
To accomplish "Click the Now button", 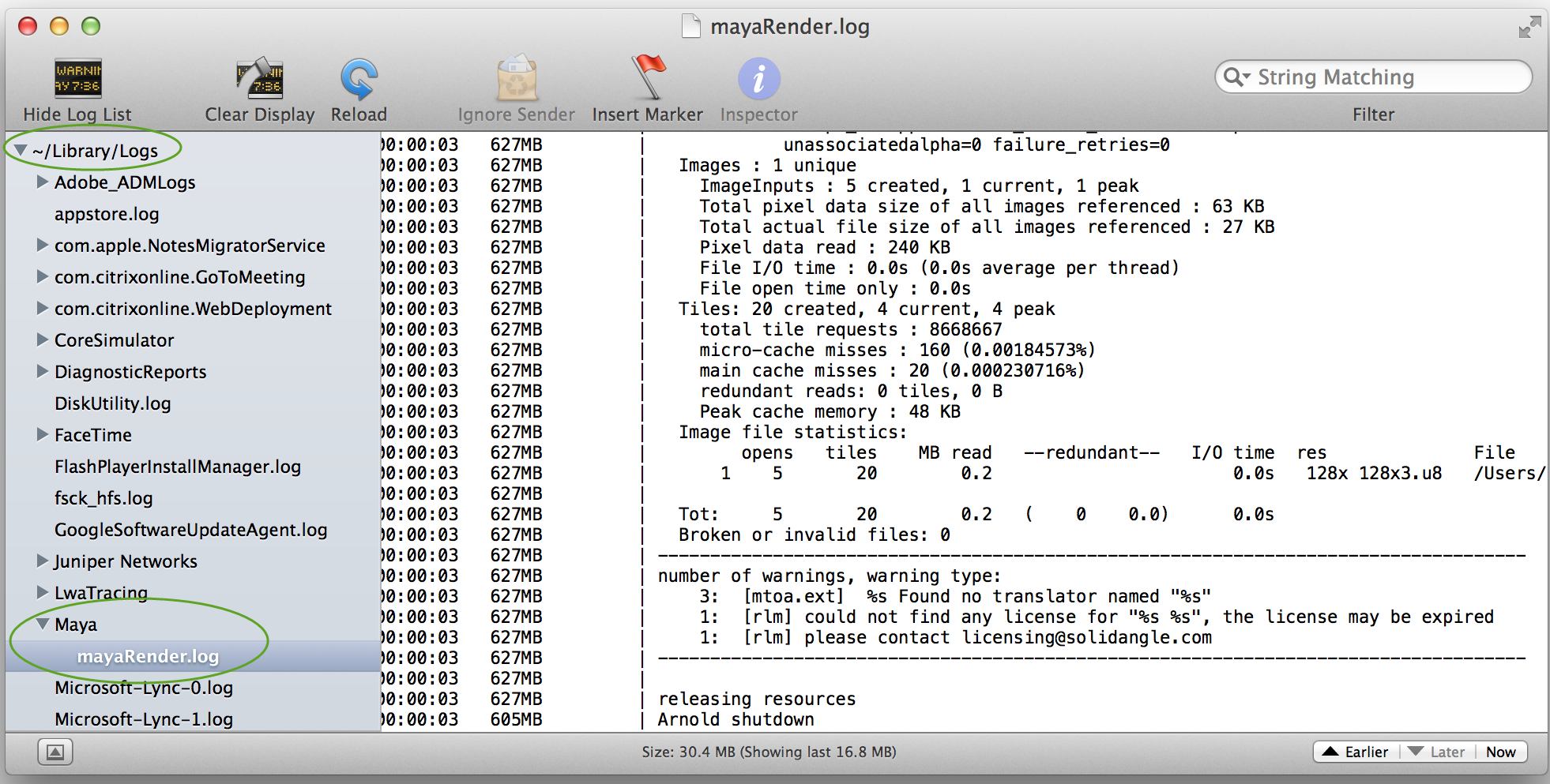I will pyautogui.click(x=1500, y=752).
